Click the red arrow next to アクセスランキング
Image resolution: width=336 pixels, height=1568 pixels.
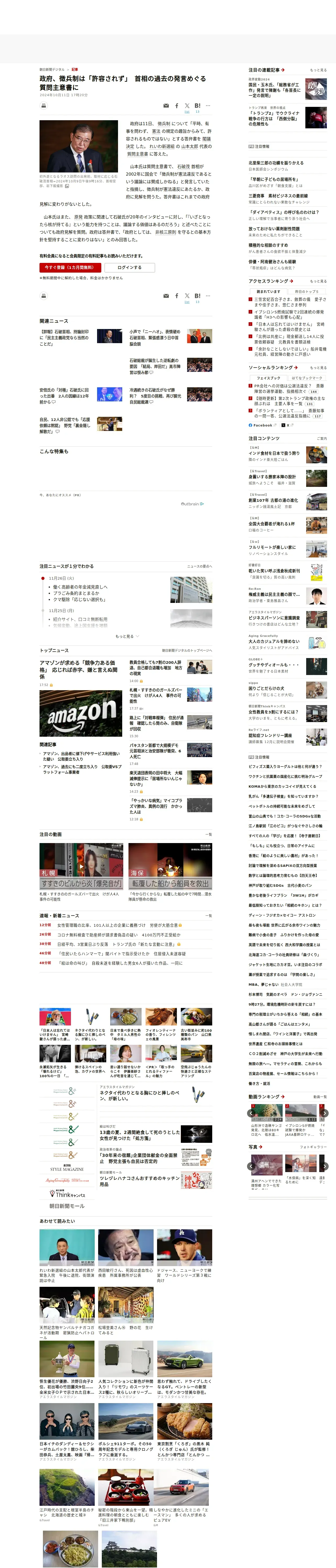coord(292,281)
